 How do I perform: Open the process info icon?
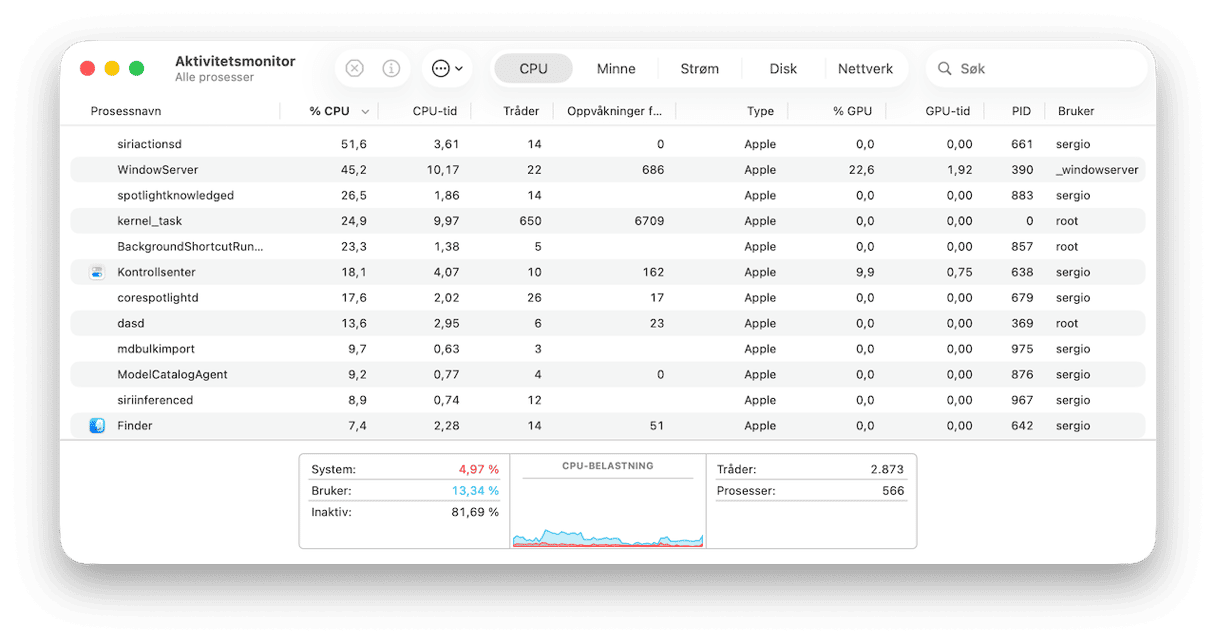coord(391,69)
